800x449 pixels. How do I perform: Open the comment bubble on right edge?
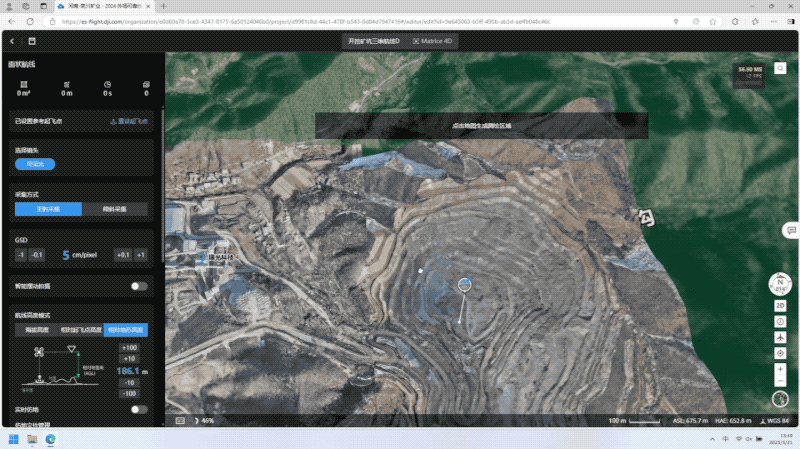click(791, 230)
